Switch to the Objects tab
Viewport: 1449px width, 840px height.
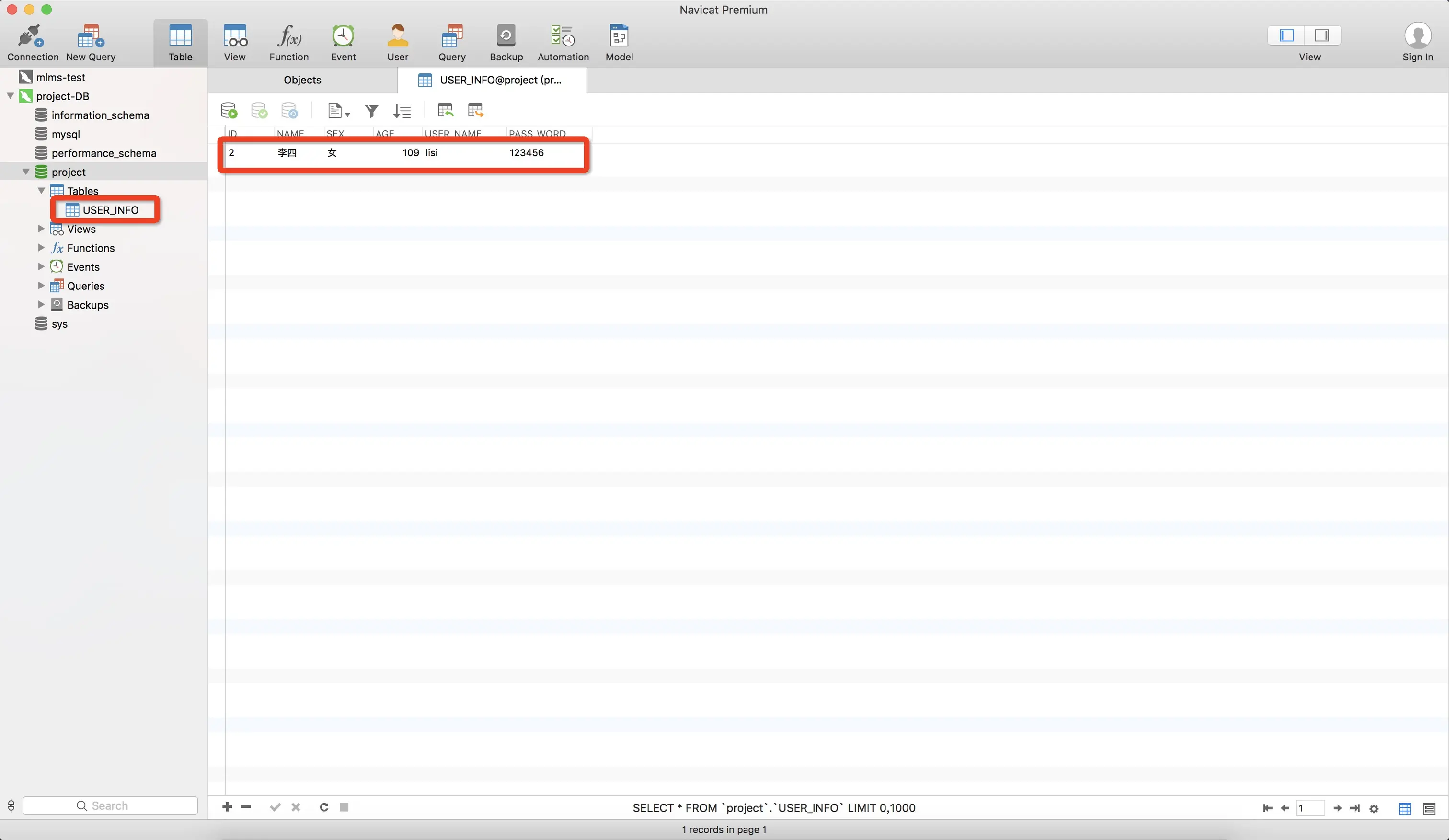(302, 80)
